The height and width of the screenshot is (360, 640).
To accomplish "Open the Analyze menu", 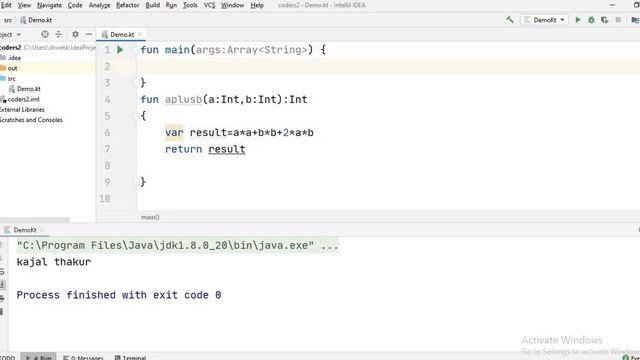I will [x=100, y=5].
